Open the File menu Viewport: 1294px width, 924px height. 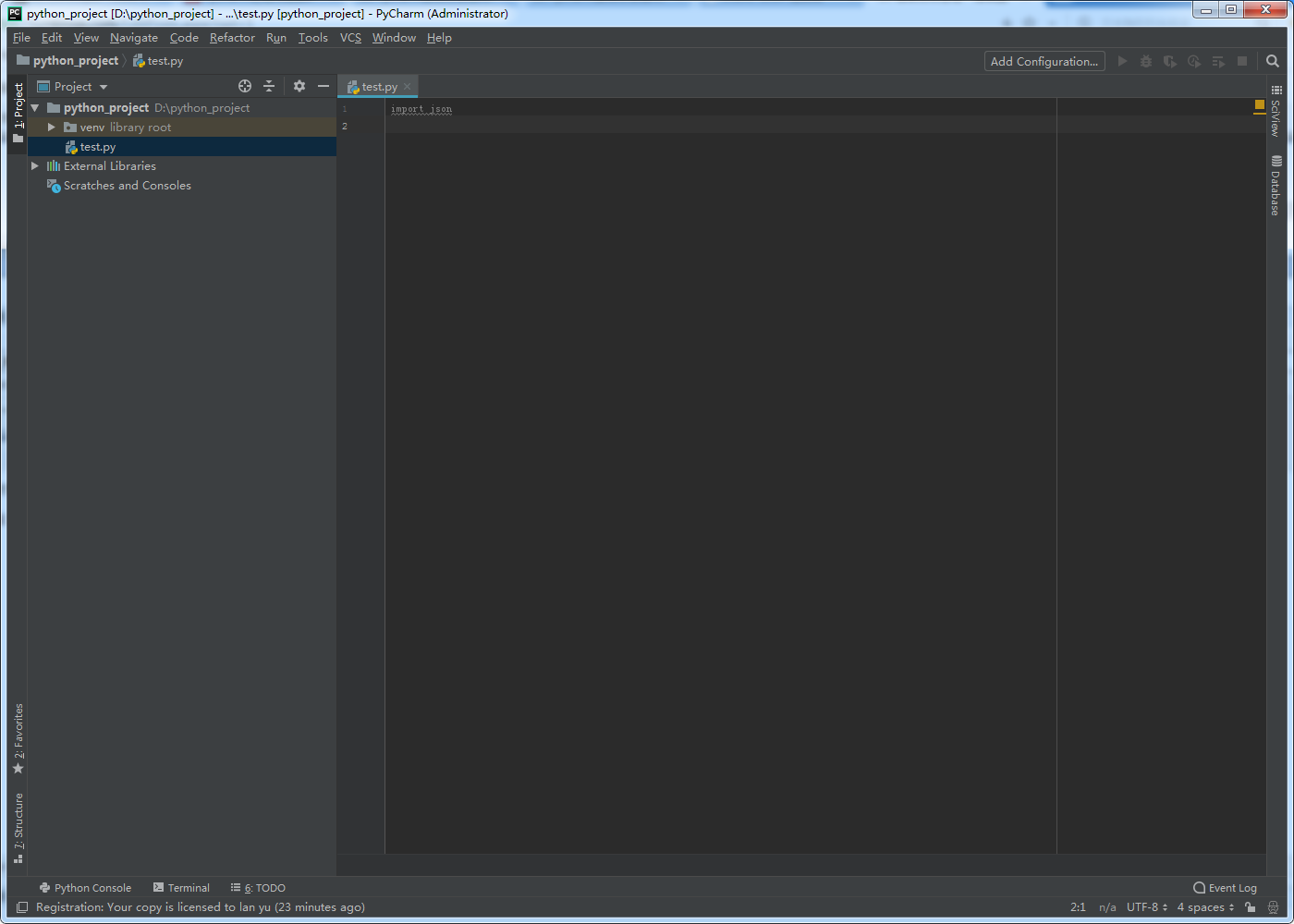point(22,38)
